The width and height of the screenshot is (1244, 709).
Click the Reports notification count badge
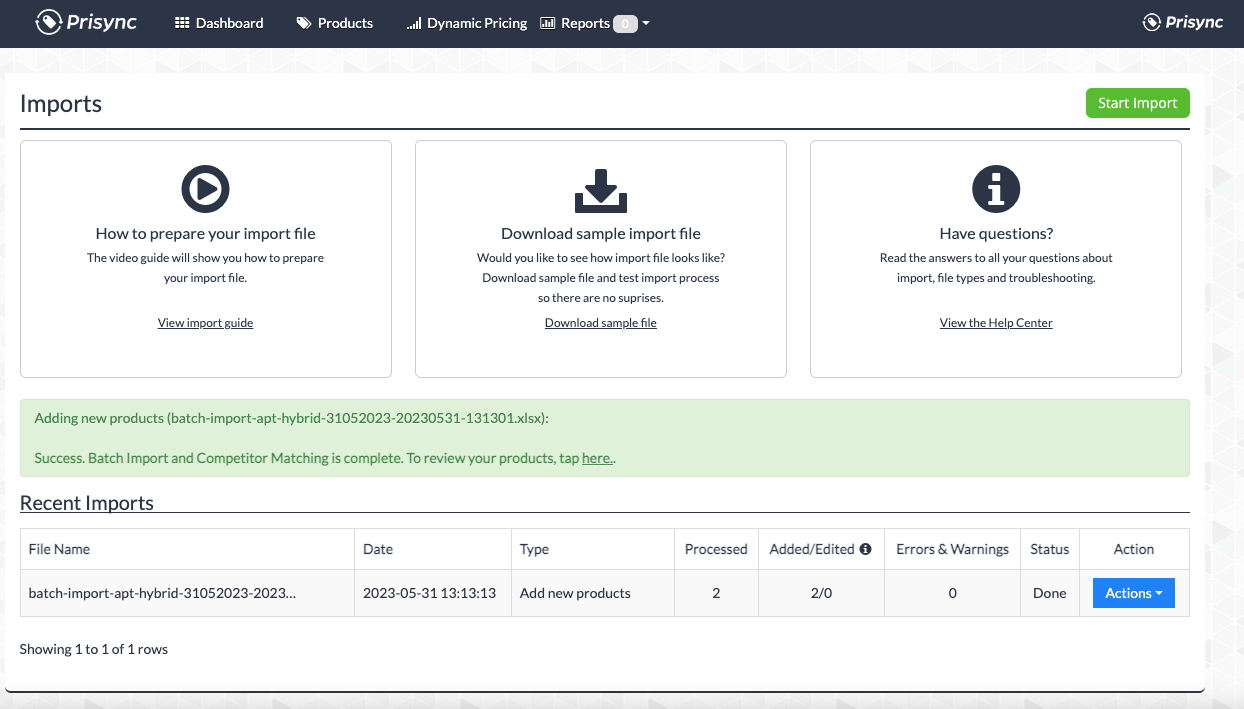click(x=625, y=24)
